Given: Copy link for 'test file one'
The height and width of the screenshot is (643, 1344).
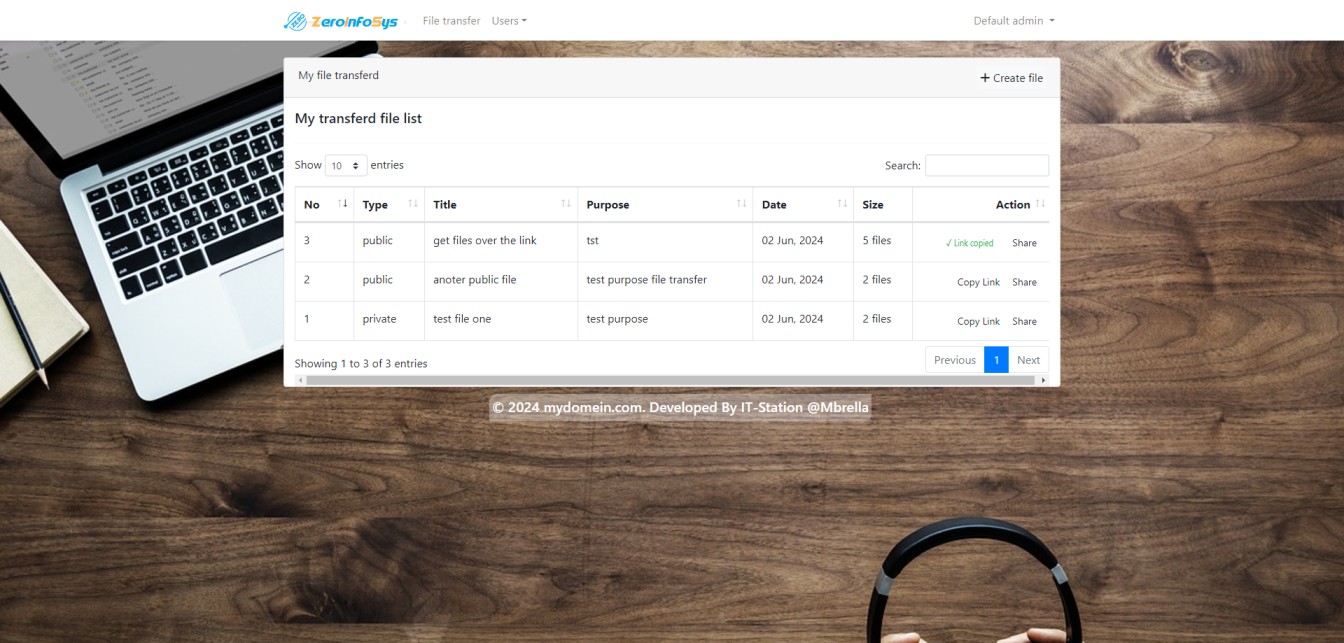Looking at the screenshot, I should [x=978, y=321].
